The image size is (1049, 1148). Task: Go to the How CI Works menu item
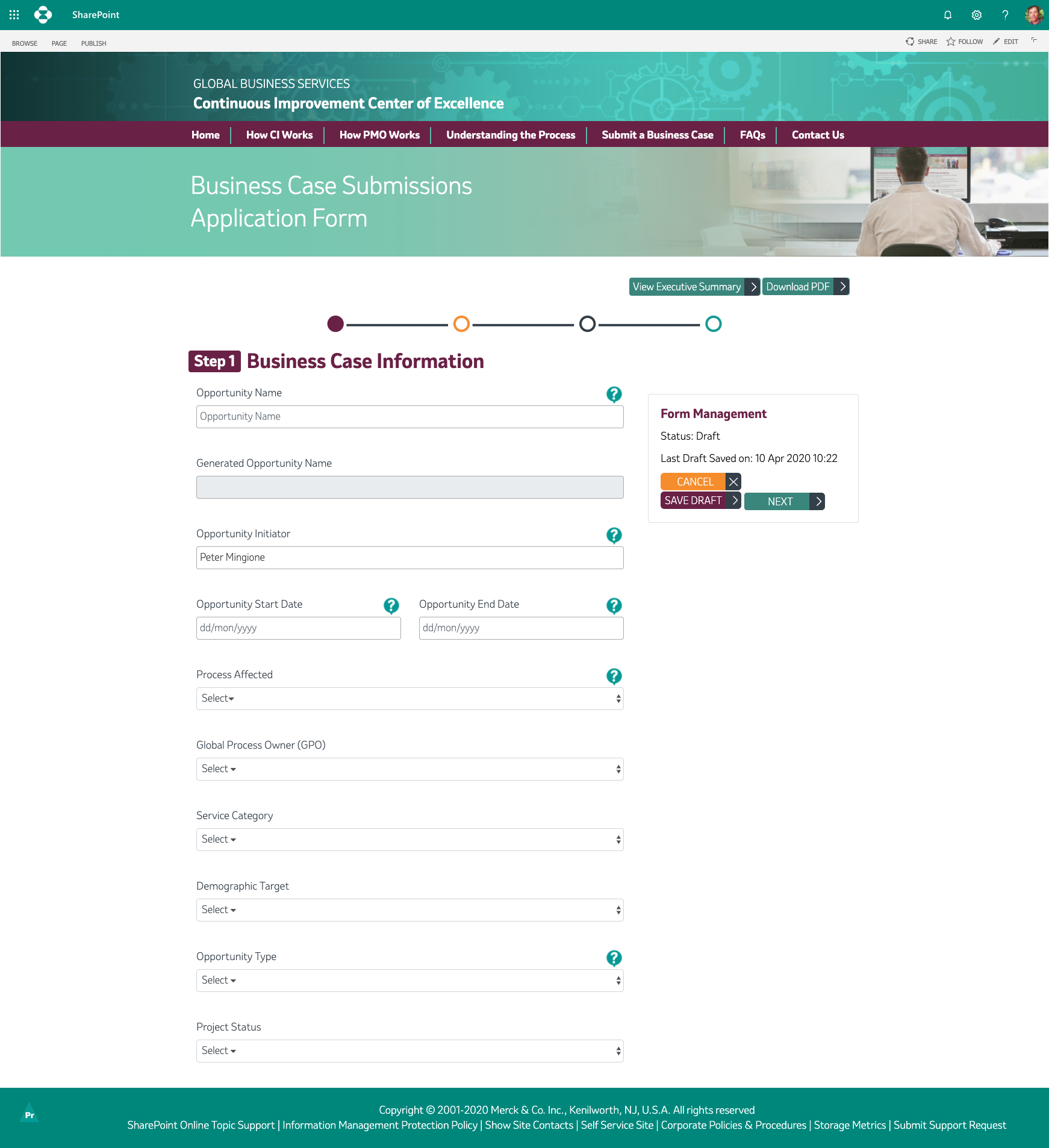pyautogui.click(x=279, y=135)
